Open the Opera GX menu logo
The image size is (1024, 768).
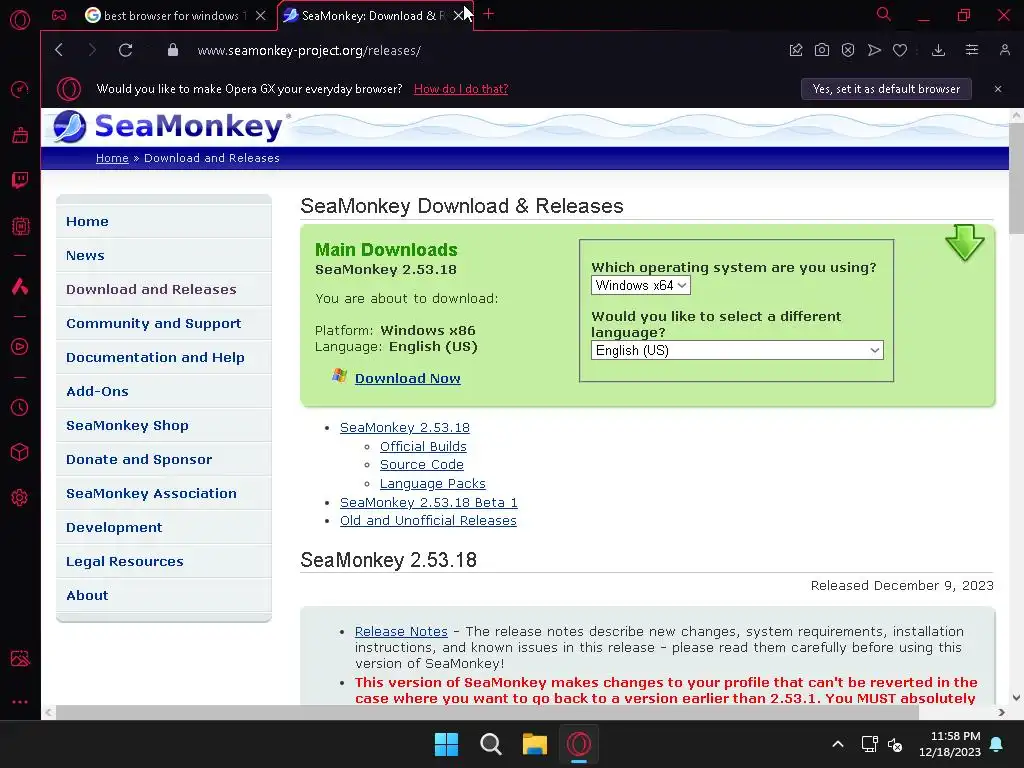click(20, 20)
